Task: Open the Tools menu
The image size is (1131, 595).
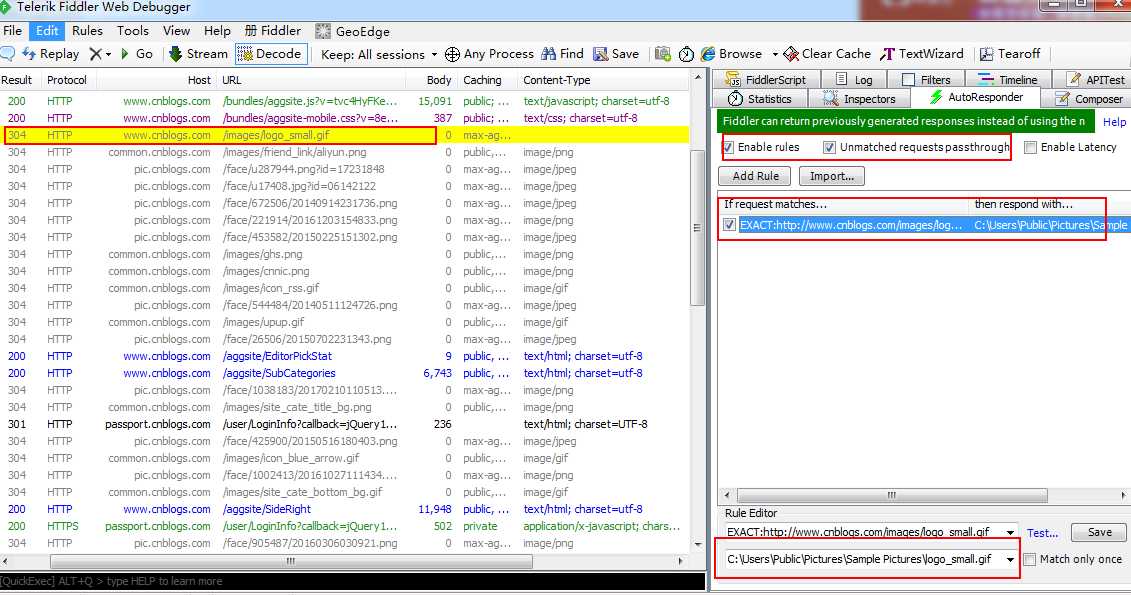Action: 133,31
